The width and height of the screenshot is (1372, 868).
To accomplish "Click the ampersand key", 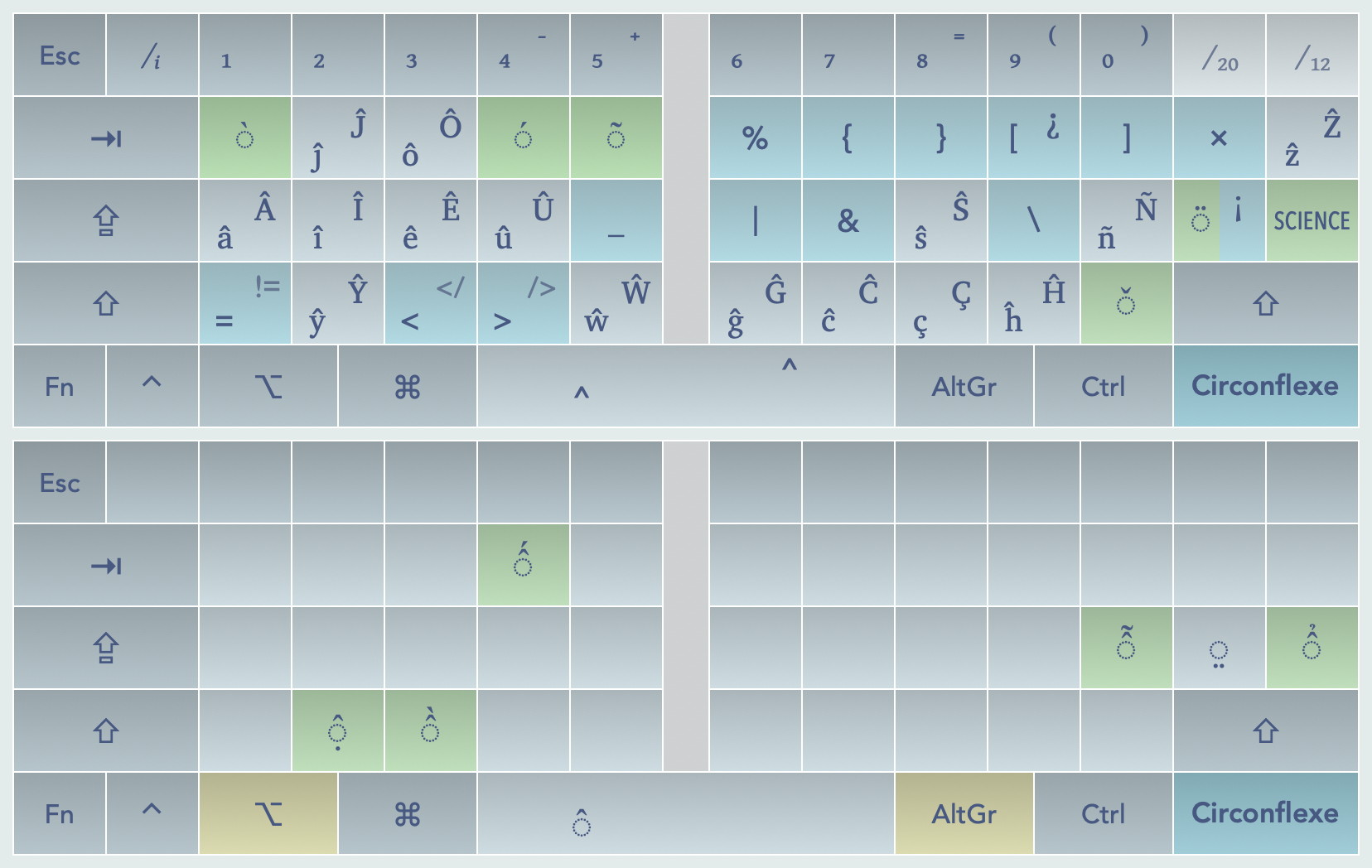I will (x=848, y=220).
